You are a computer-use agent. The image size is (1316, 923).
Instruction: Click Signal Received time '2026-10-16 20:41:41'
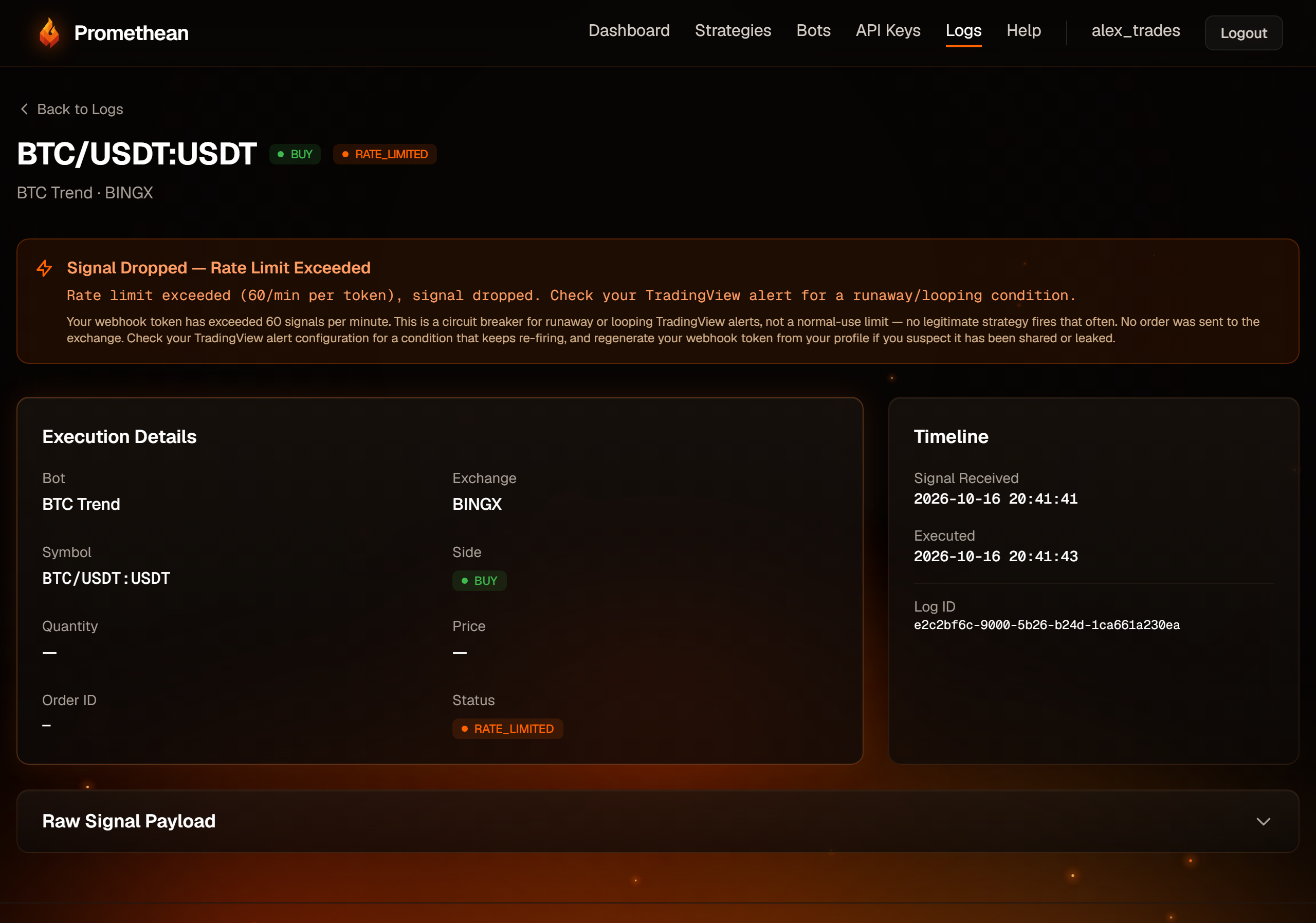click(x=996, y=499)
